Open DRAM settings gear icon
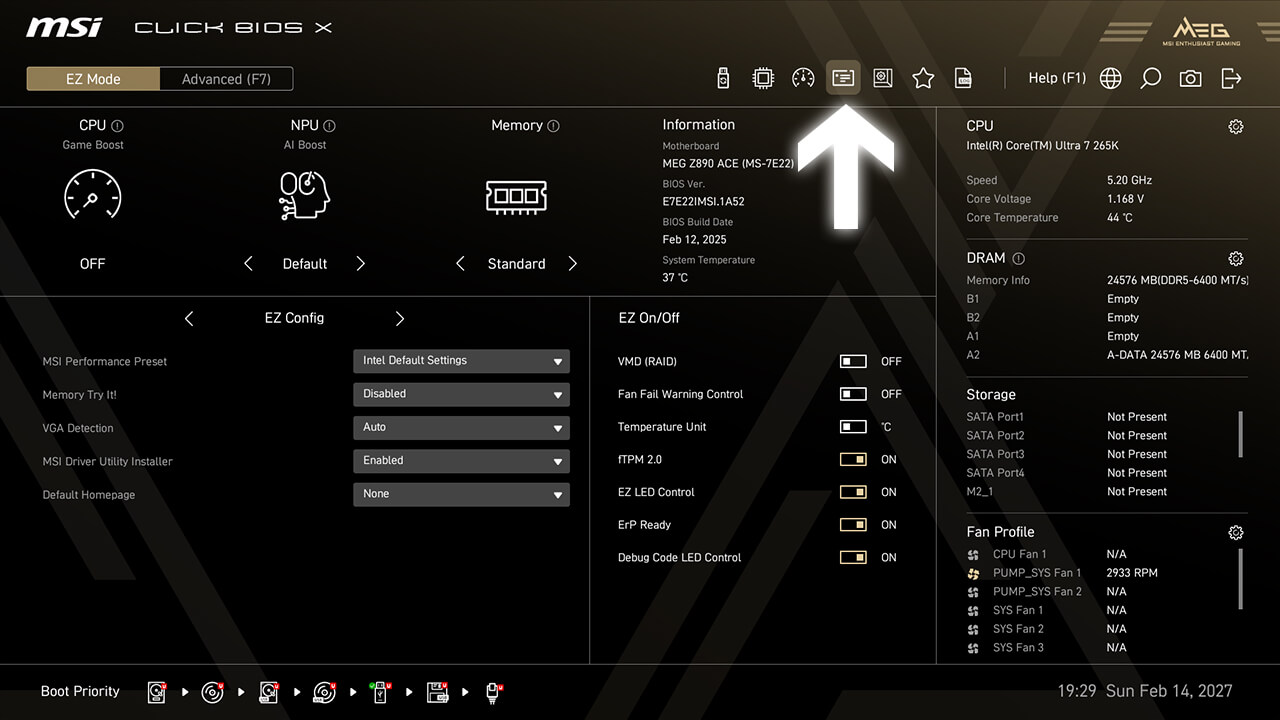The width and height of the screenshot is (1280, 720). coord(1236,259)
